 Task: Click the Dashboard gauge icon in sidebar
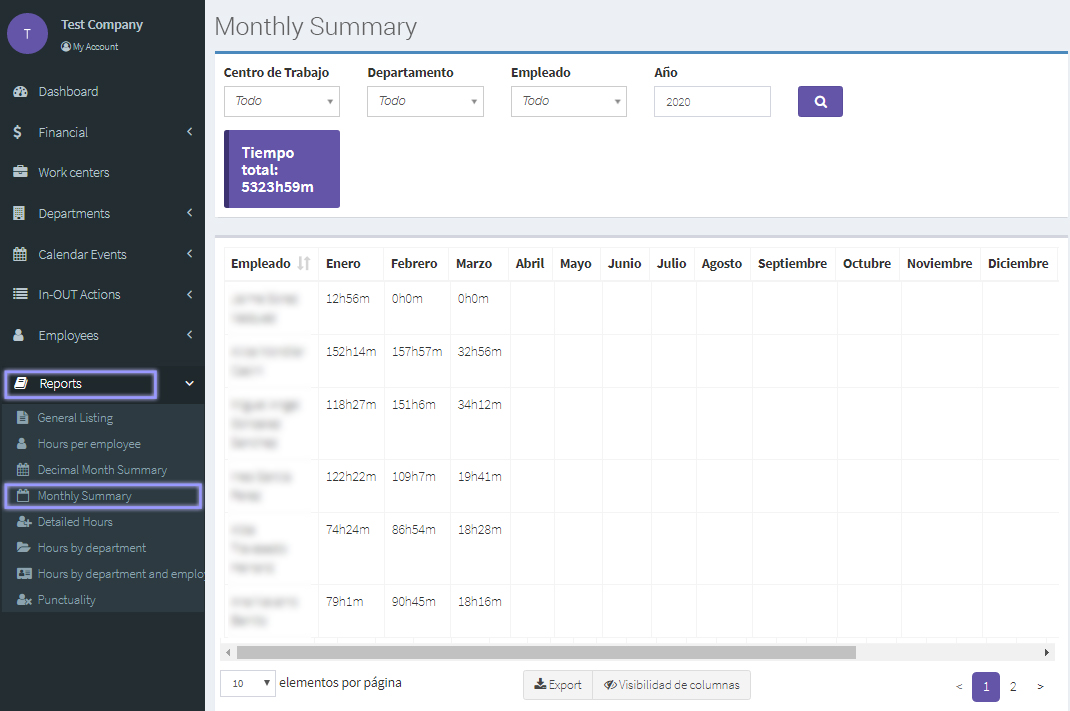(19, 92)
